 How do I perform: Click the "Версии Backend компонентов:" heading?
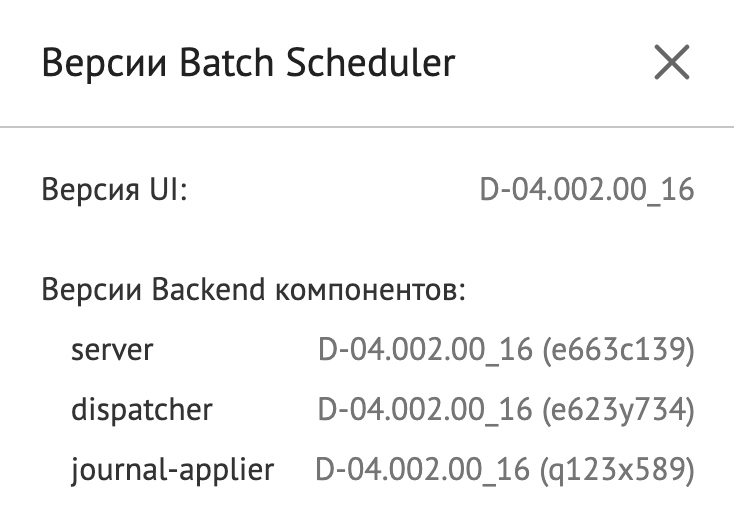[255, 291]
